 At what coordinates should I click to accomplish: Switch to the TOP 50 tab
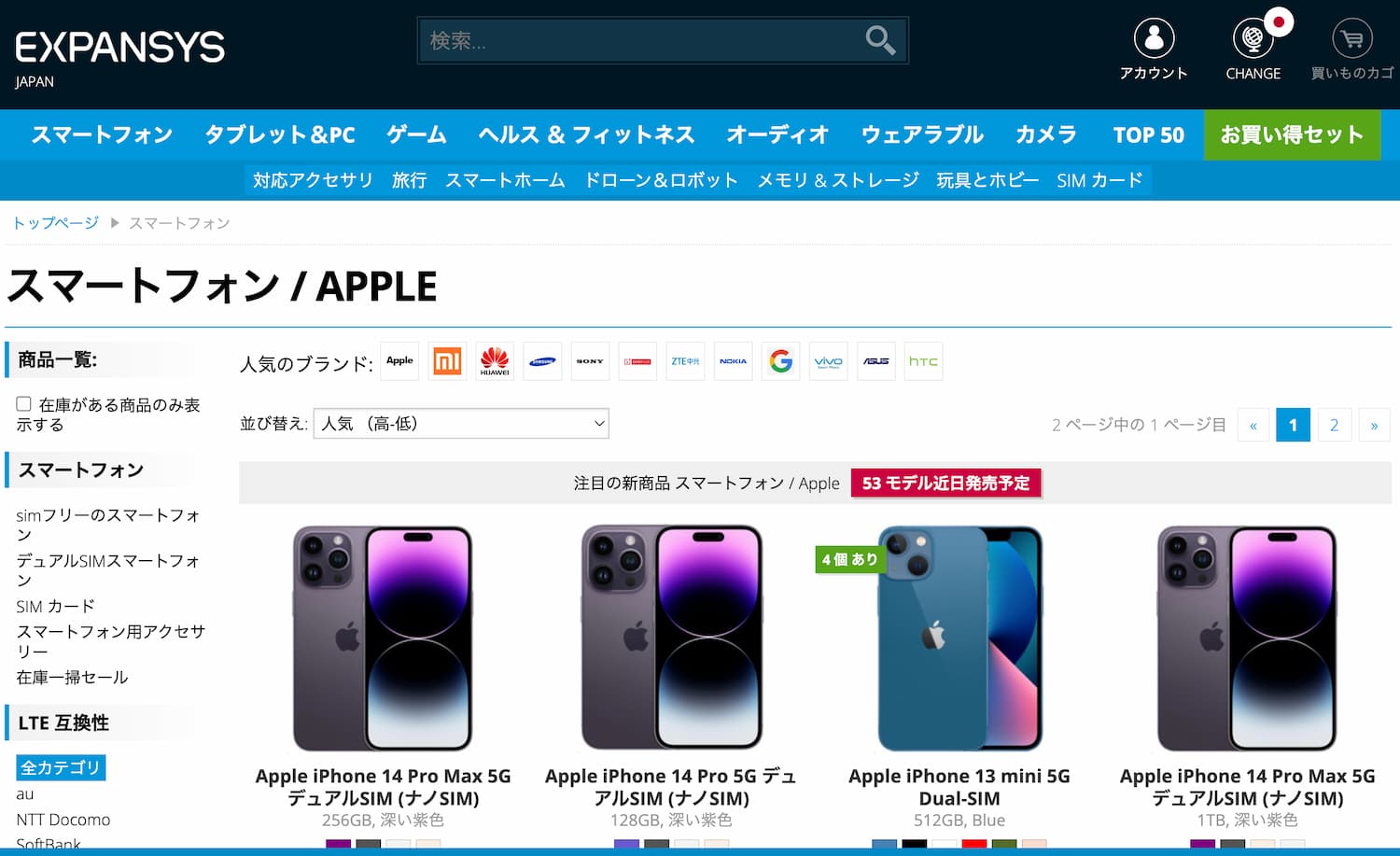[1148, 134]
